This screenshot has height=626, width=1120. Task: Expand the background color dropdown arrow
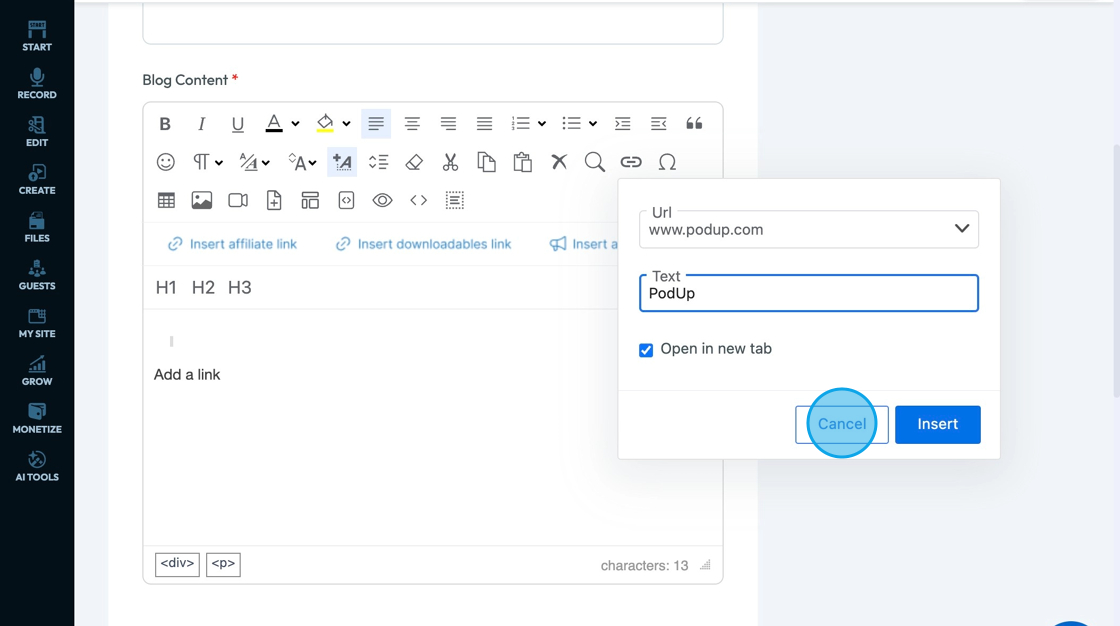click(x=346, y=124)
